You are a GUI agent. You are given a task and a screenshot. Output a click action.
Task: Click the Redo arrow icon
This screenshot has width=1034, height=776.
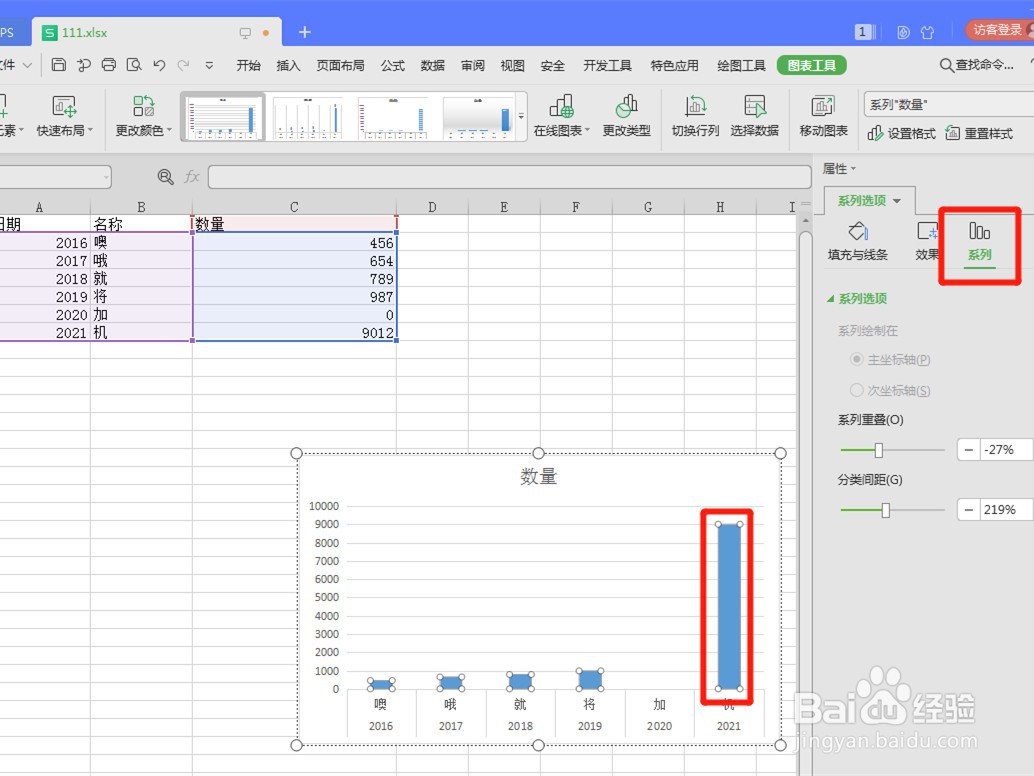tap(183, 65)
